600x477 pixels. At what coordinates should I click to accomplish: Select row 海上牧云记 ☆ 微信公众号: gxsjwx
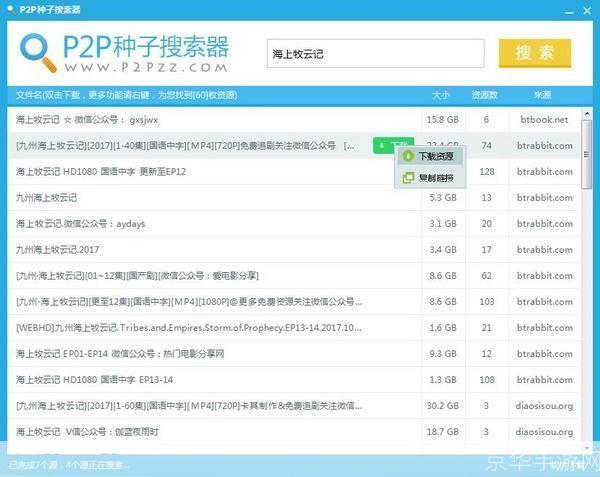click(294, 120)
